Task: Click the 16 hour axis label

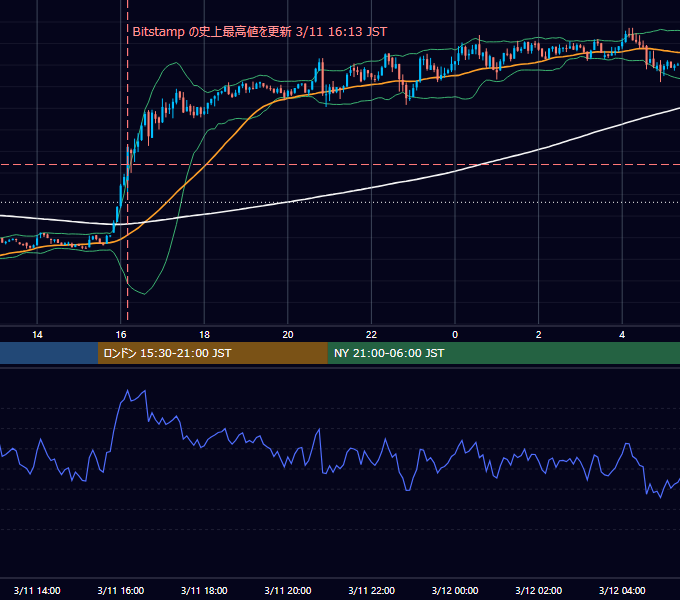Action: pyautogui.click(x=121, y=335)
